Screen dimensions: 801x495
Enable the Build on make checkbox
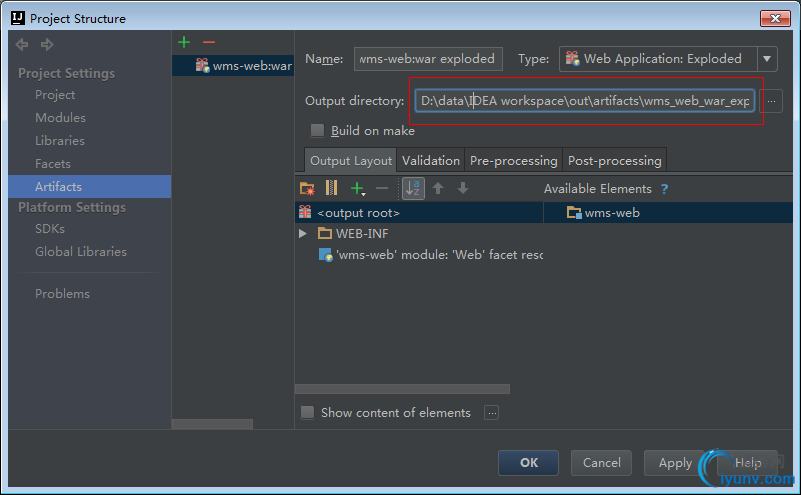318,131
